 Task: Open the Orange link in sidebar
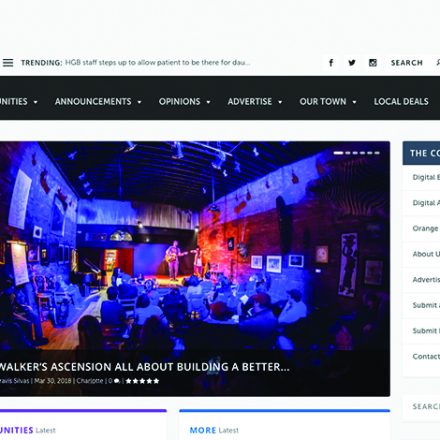point(425,228)
